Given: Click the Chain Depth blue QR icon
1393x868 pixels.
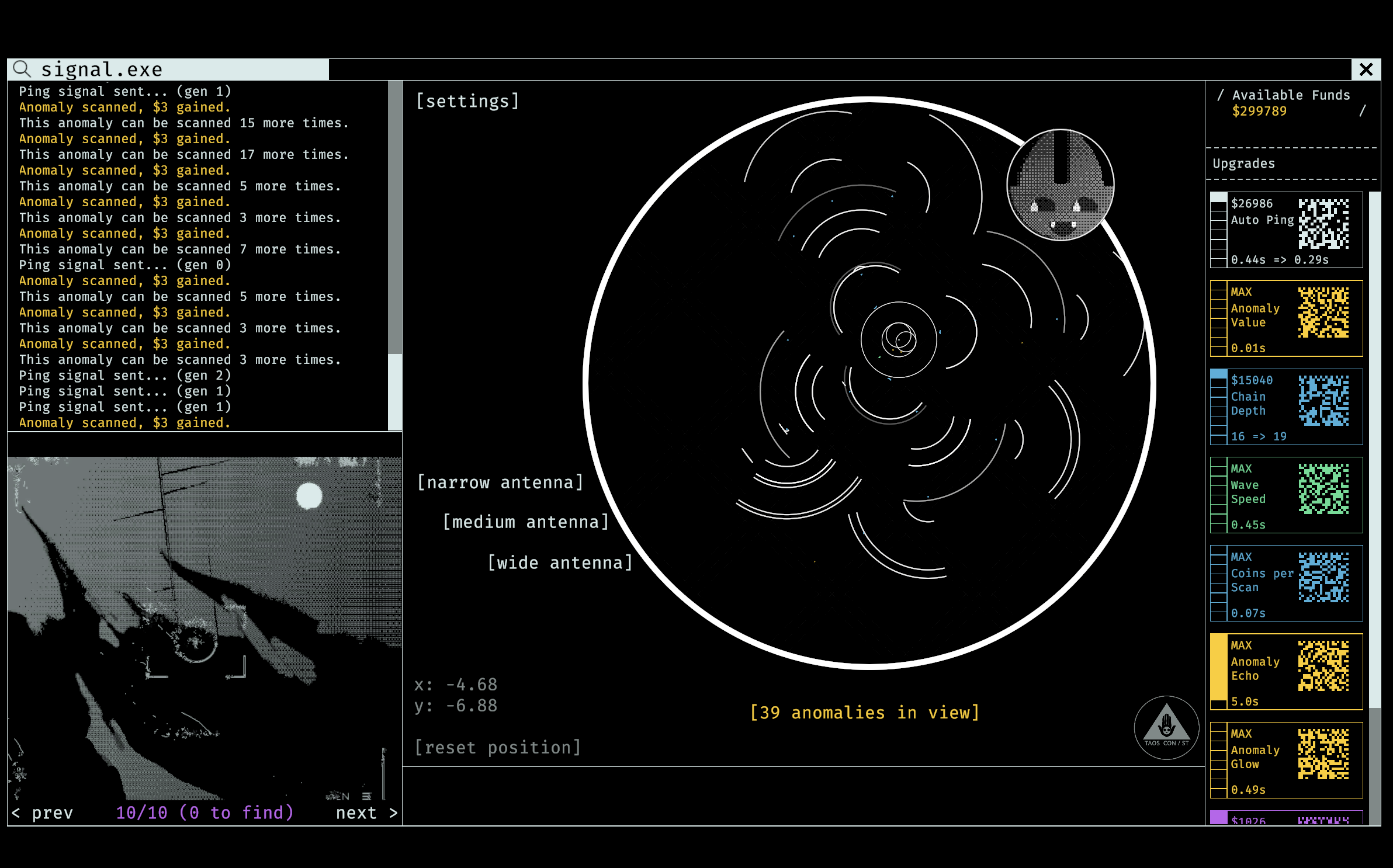Looking at the screenshot, I should pos(1323,400).
